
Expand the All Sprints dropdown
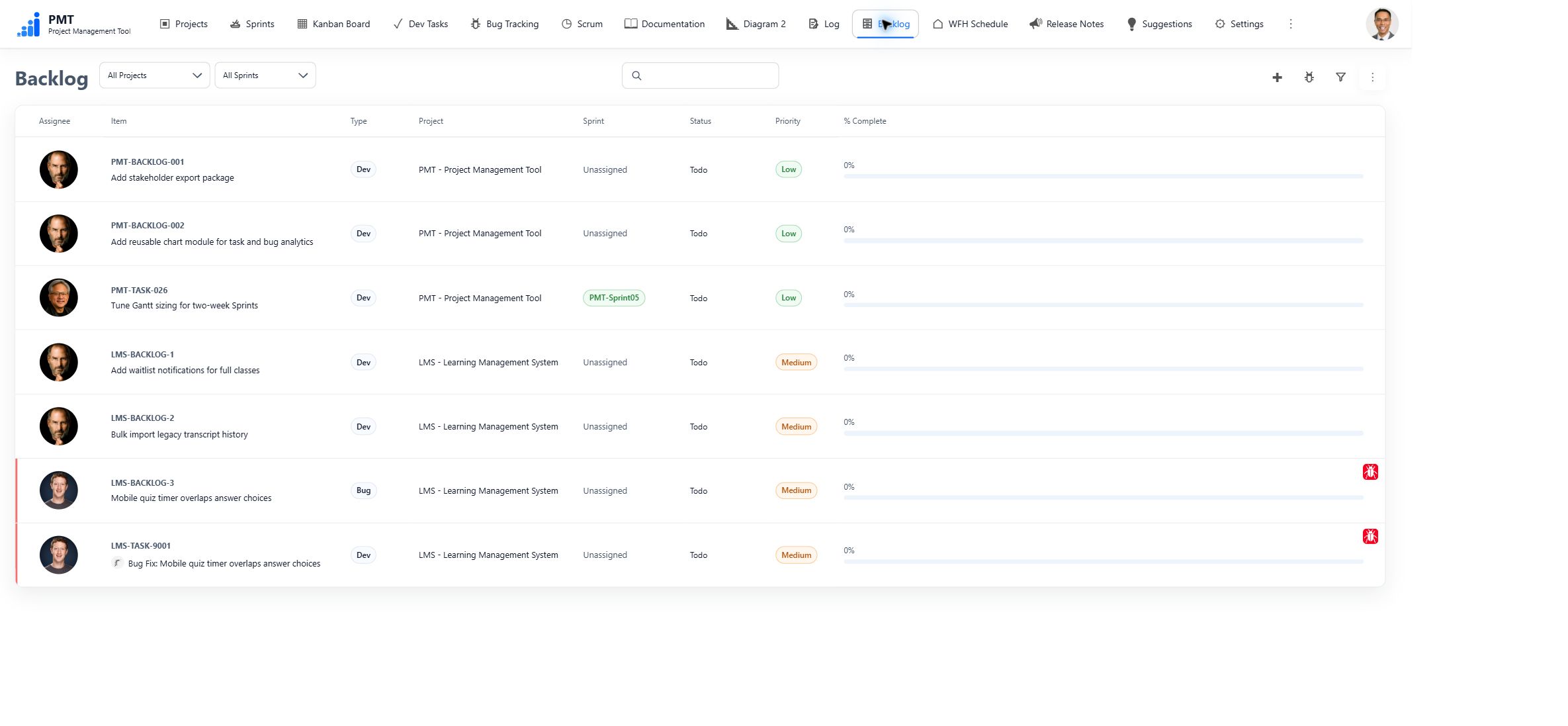point(265,75)
